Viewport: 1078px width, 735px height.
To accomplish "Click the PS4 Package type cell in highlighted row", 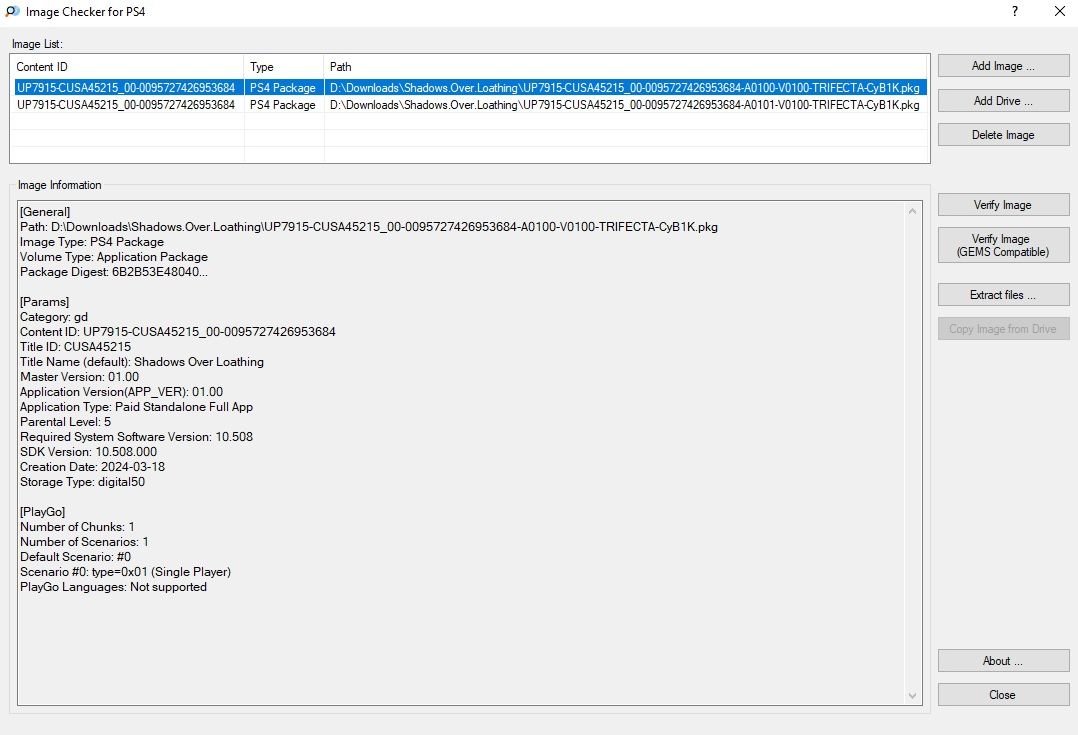I will tap(283, 88).
